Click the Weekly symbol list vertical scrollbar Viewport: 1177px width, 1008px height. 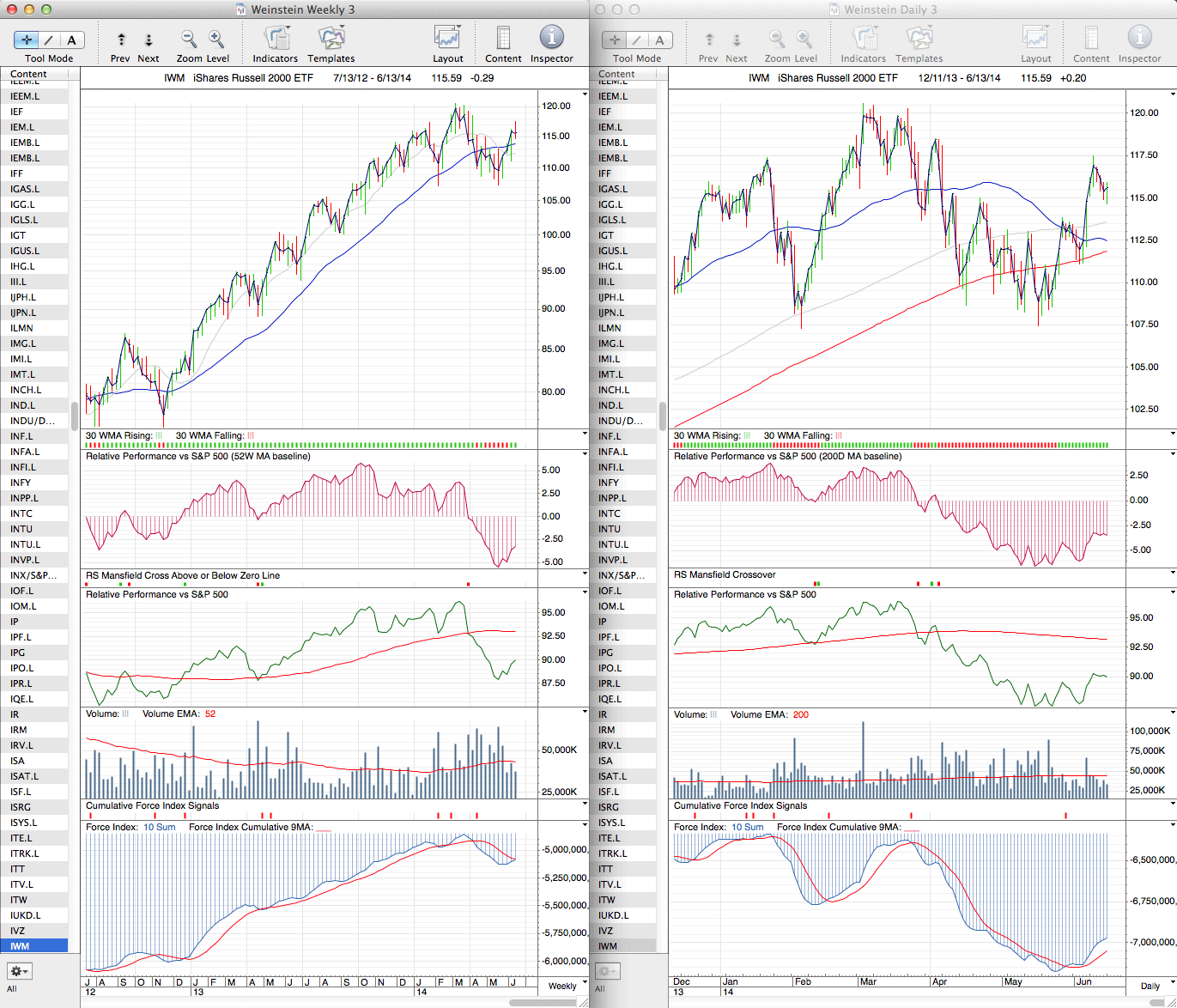[75, 416]
